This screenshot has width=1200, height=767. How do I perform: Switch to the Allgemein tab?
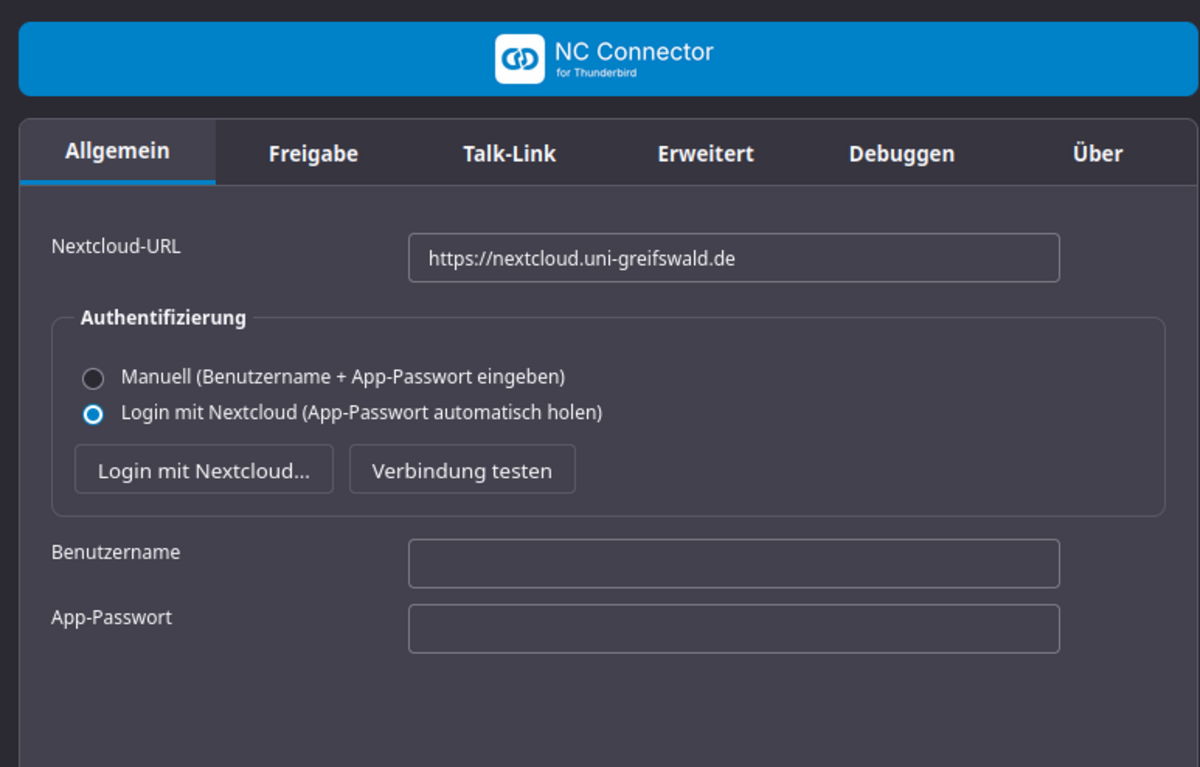(x=117, y=152)
